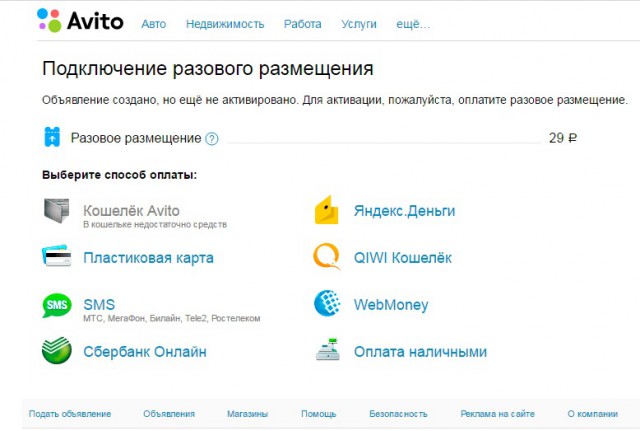Click the Sberbank Online logo icon
Image resolution: width=640 pixels, height=431 pixels.
pos(57,350)
